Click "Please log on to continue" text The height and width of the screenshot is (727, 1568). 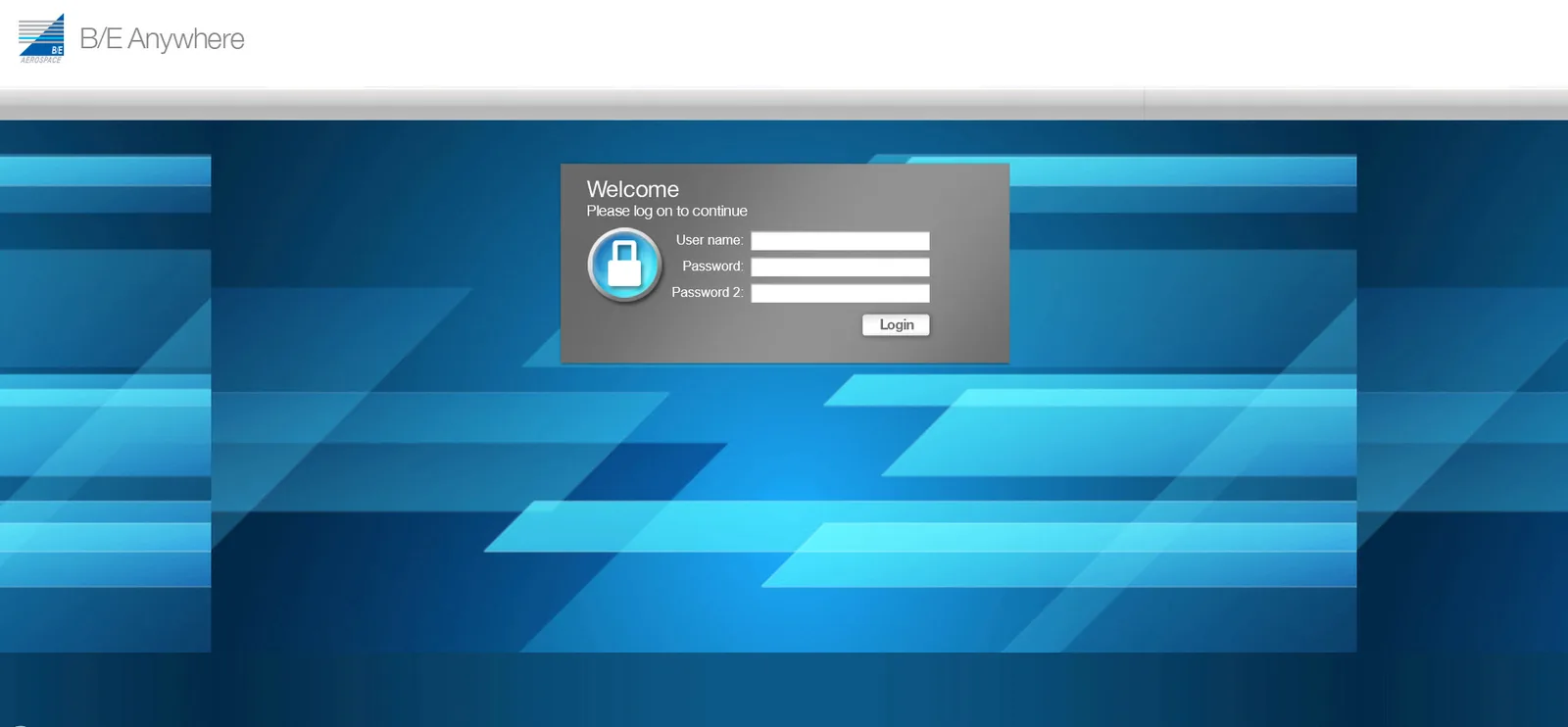[667, 211]
